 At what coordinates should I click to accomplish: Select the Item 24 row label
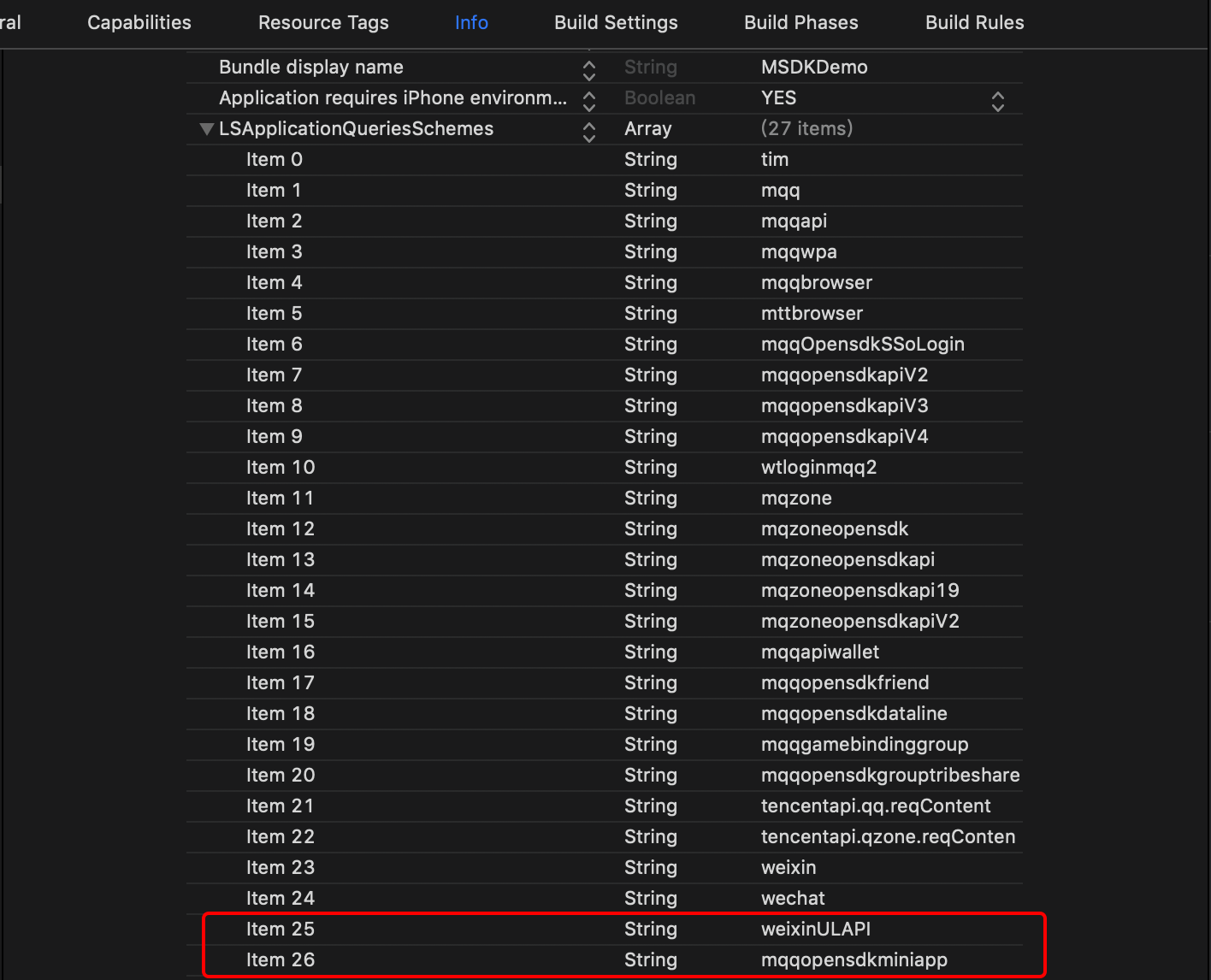tap(281, 899)
